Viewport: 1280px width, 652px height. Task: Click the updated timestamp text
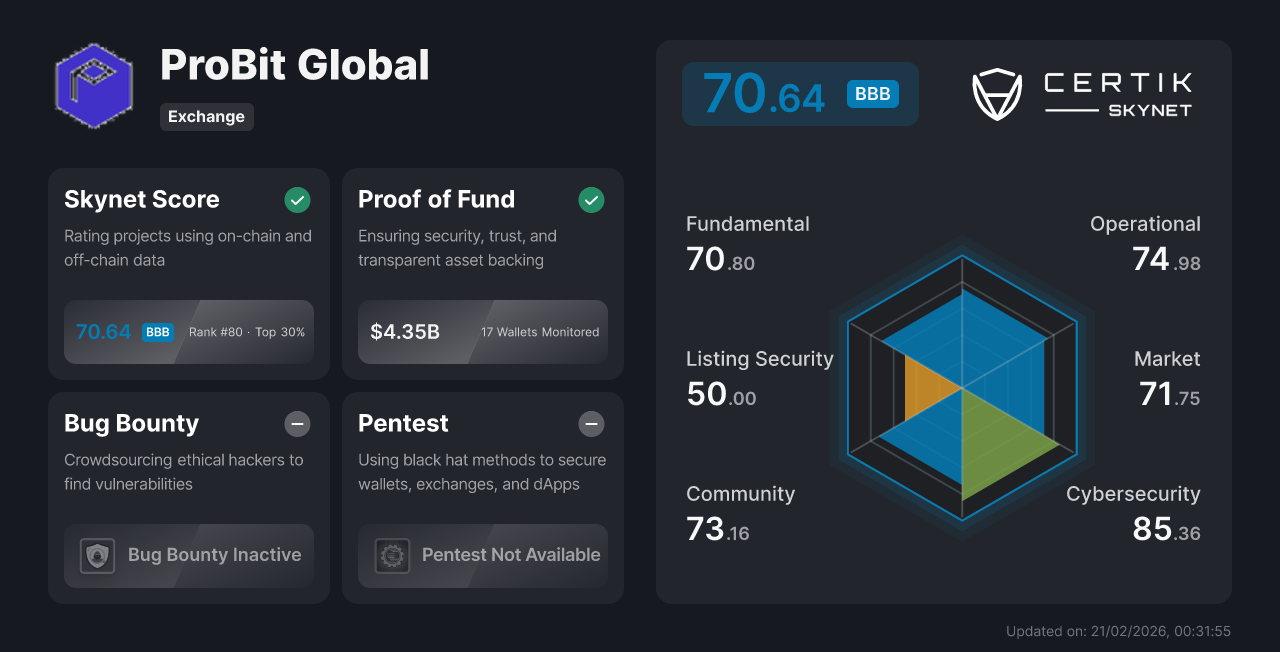pyautogui.click(x=1117, y=631)
